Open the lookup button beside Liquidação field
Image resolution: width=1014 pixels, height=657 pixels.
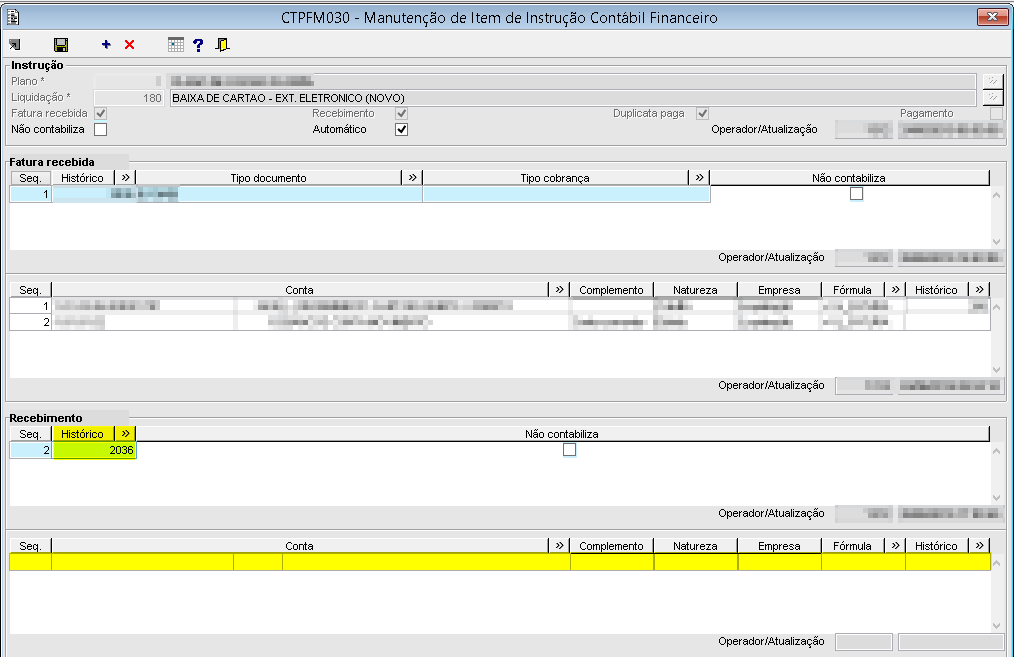pos(993,97)
